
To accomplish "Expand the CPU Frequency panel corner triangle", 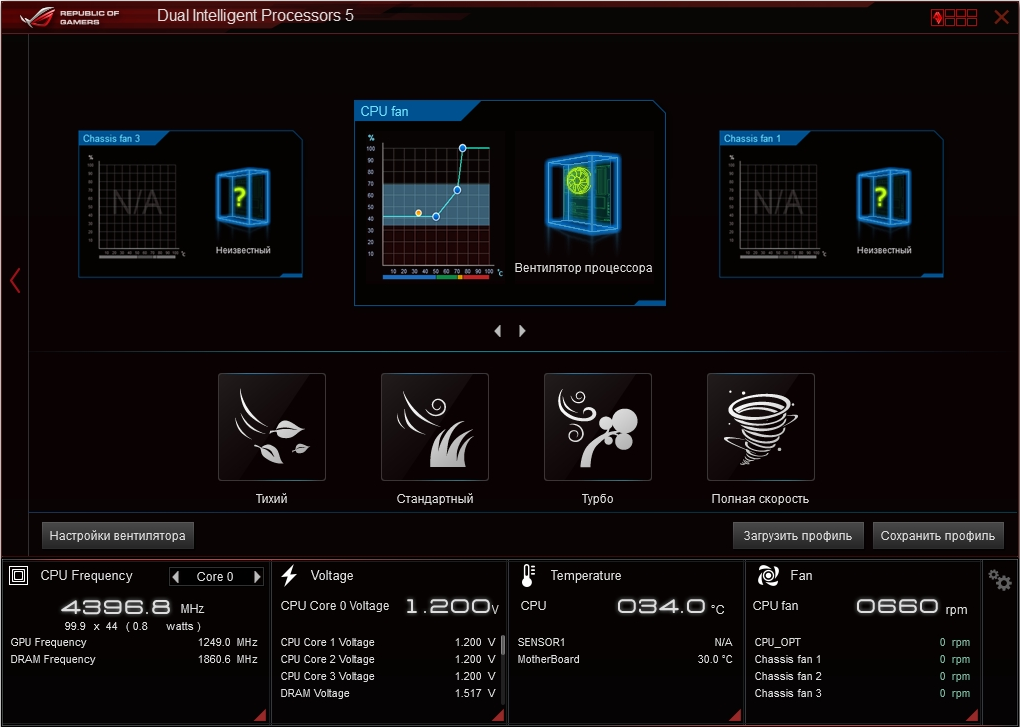I will pyautogui.click(x=260, y=715).
